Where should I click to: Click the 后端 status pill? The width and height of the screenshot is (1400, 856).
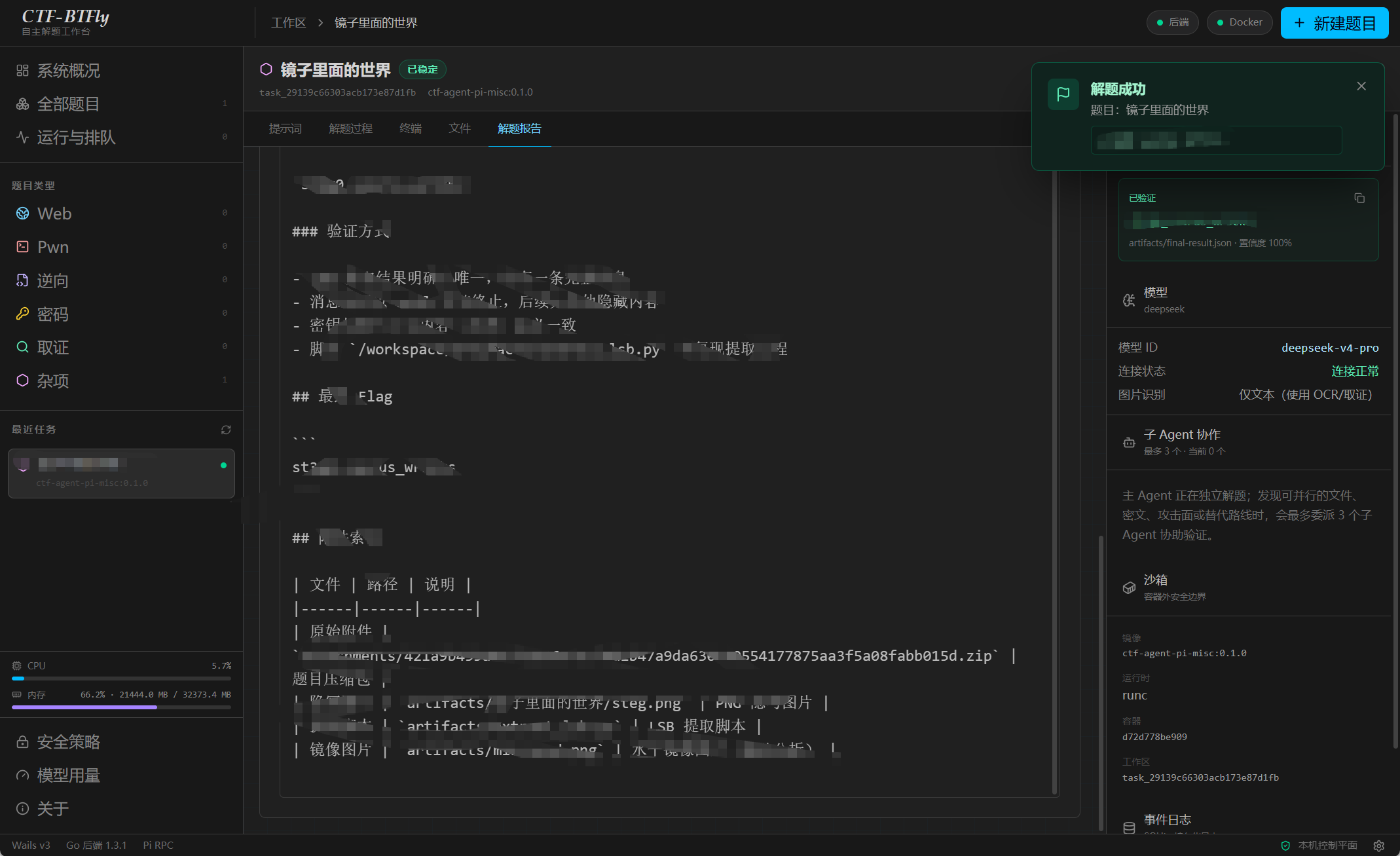pyautogui.click(x=1172, y=22)
